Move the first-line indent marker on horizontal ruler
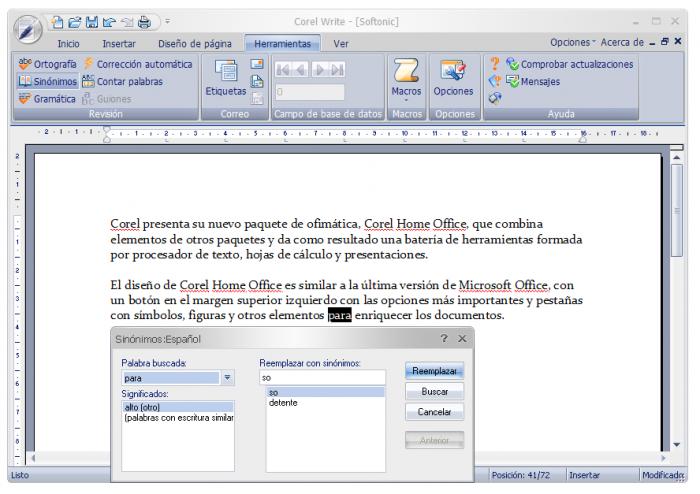700x494 pixels. click(107, 129)
